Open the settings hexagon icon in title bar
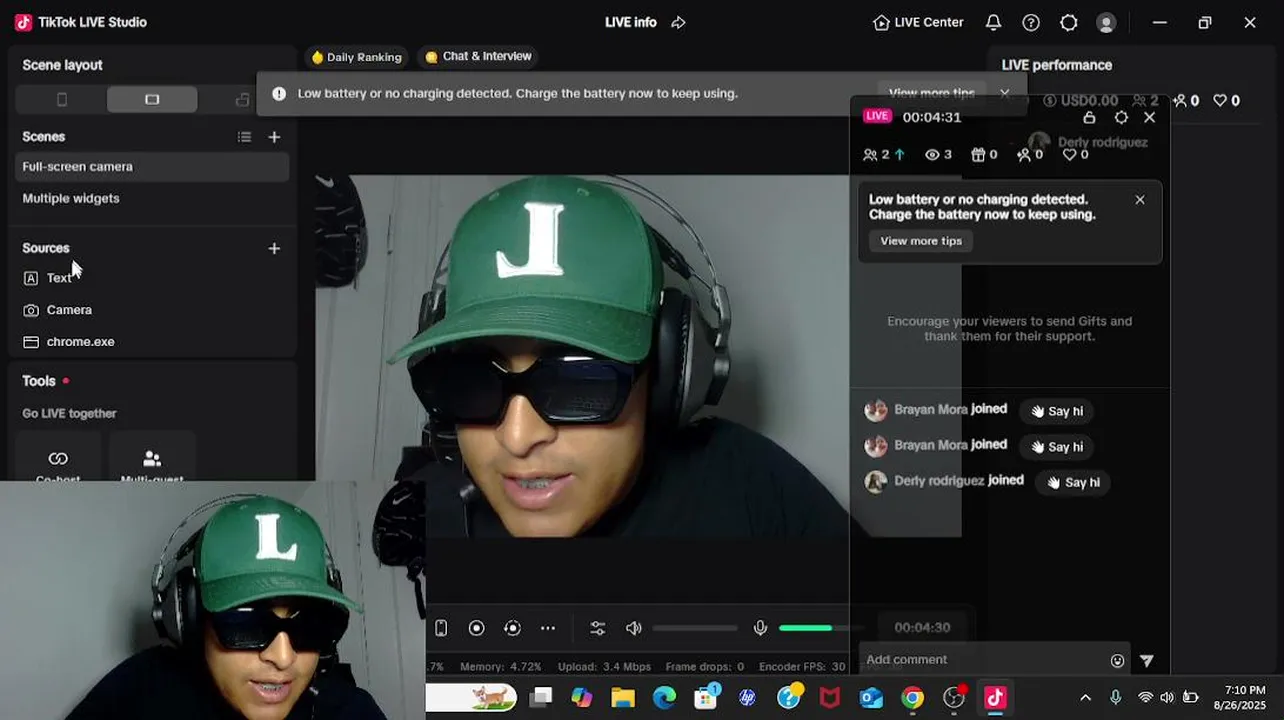The width and height of the screenshot is (1284, 720). point(1069,22)
